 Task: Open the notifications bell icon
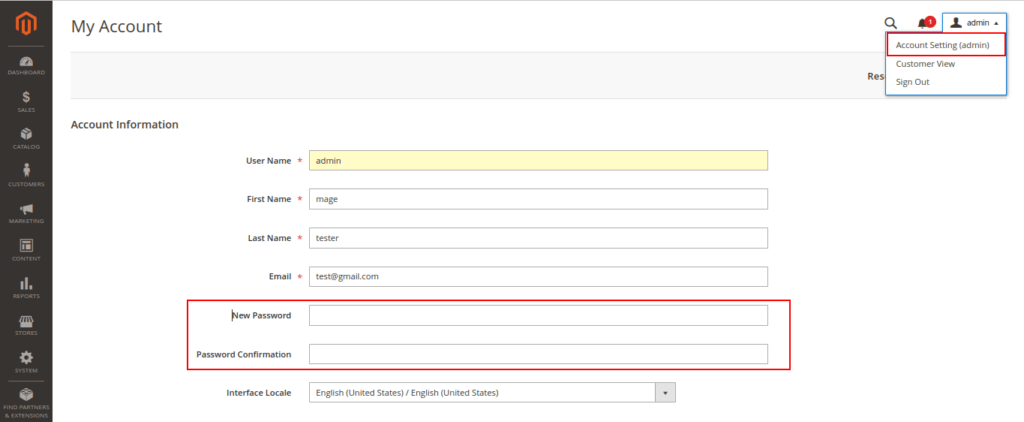tap(923, 23)
